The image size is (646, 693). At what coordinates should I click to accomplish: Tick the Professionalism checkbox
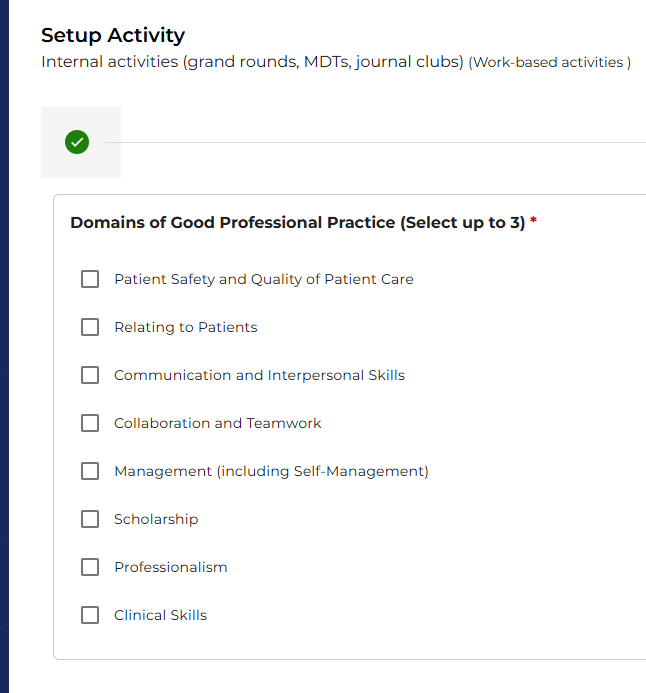point(90,567)
